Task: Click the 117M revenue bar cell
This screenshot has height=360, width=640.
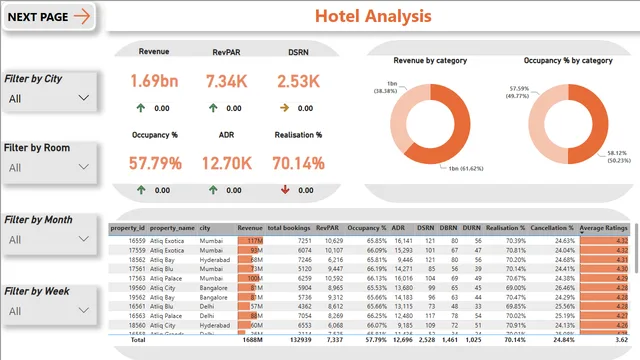Action: tap(251, 241)
